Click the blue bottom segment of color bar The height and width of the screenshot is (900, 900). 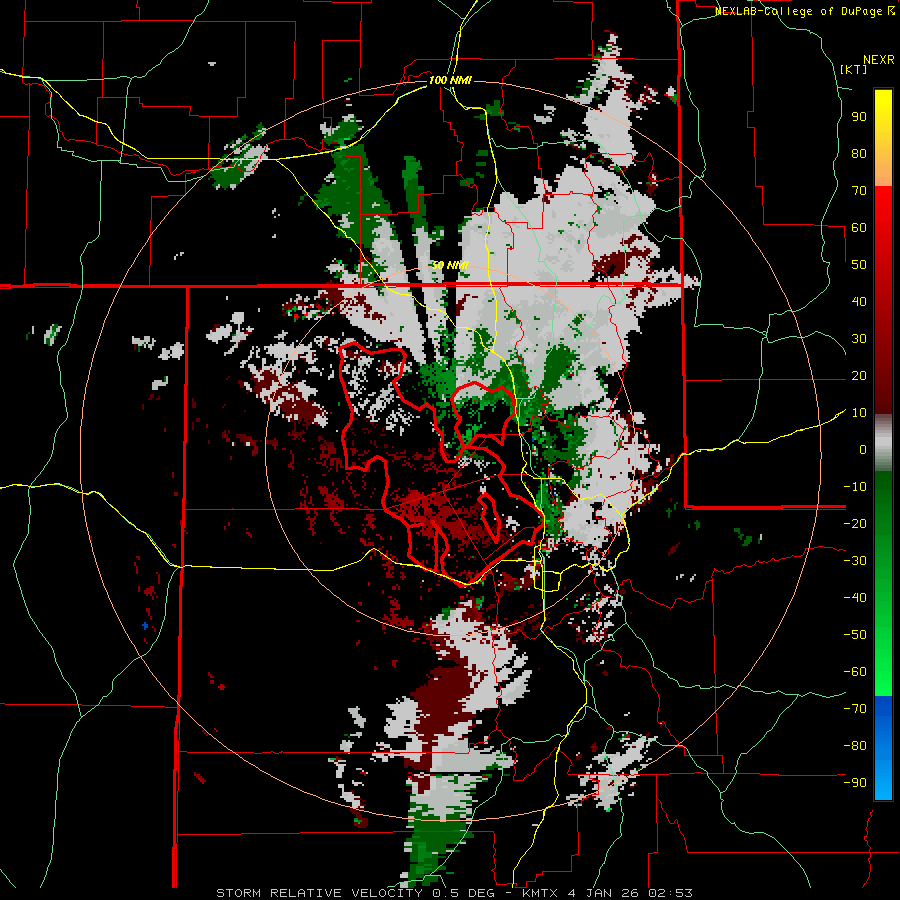point(883,748)
